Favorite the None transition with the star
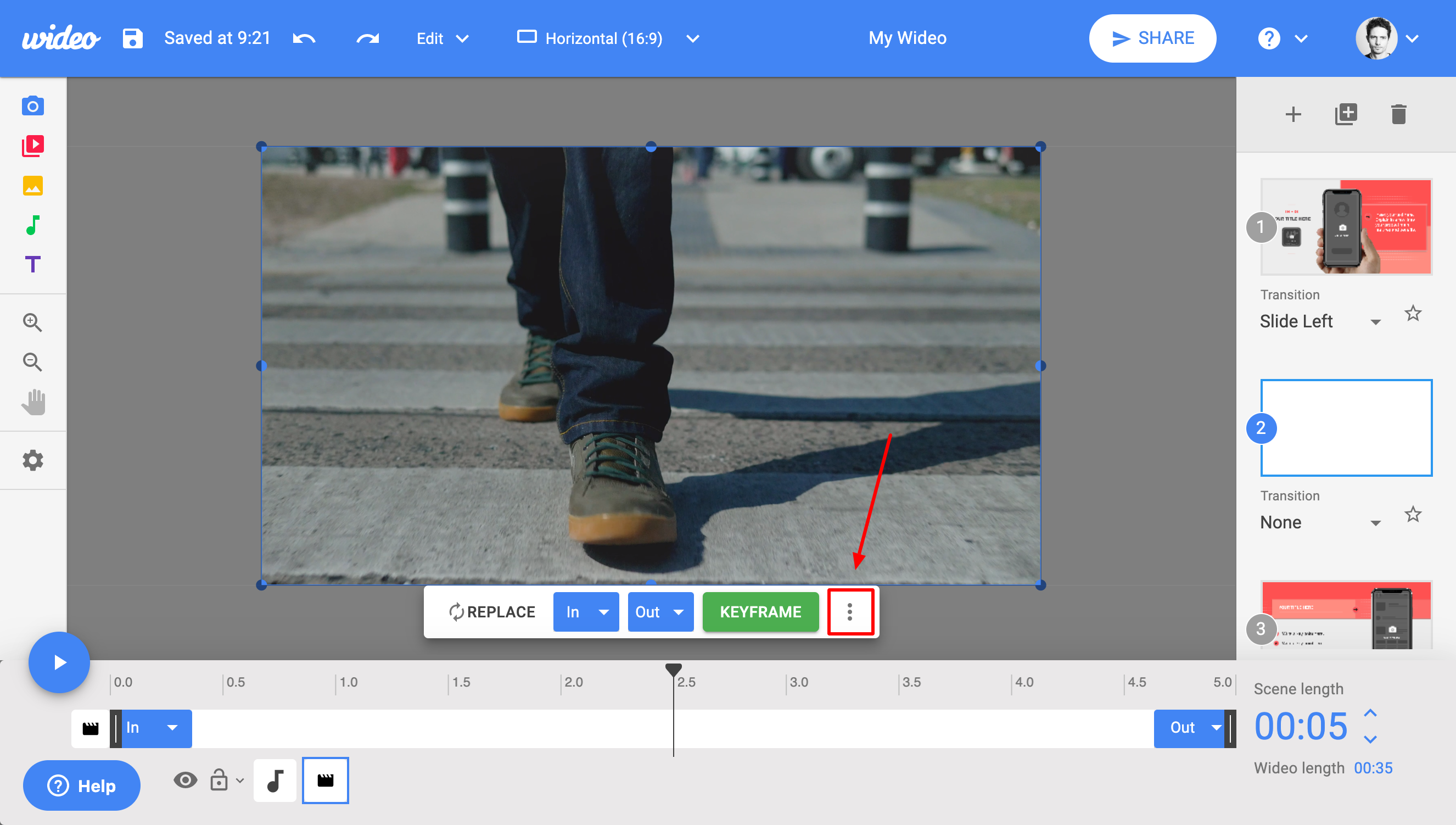This screenshot has height=825, width=1456. coord(1413,515)
